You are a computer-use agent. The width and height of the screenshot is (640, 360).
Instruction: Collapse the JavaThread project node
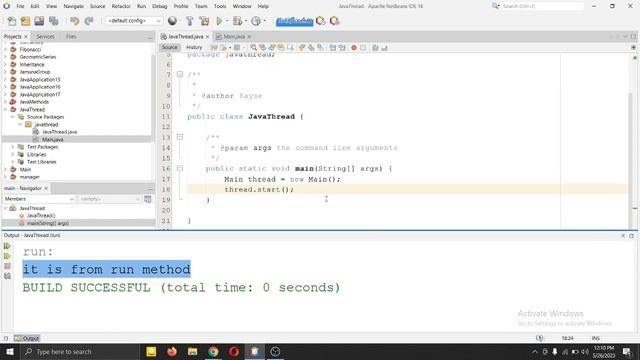click(x=5, y=109)
